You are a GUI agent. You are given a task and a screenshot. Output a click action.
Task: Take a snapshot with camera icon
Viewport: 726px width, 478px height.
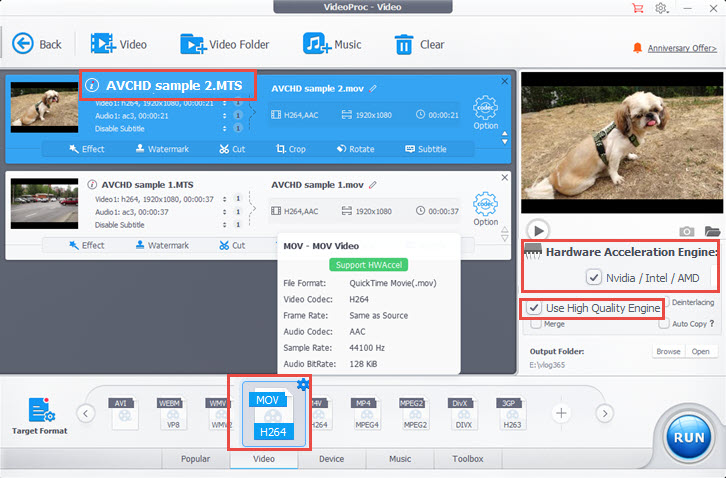point(687,231)
